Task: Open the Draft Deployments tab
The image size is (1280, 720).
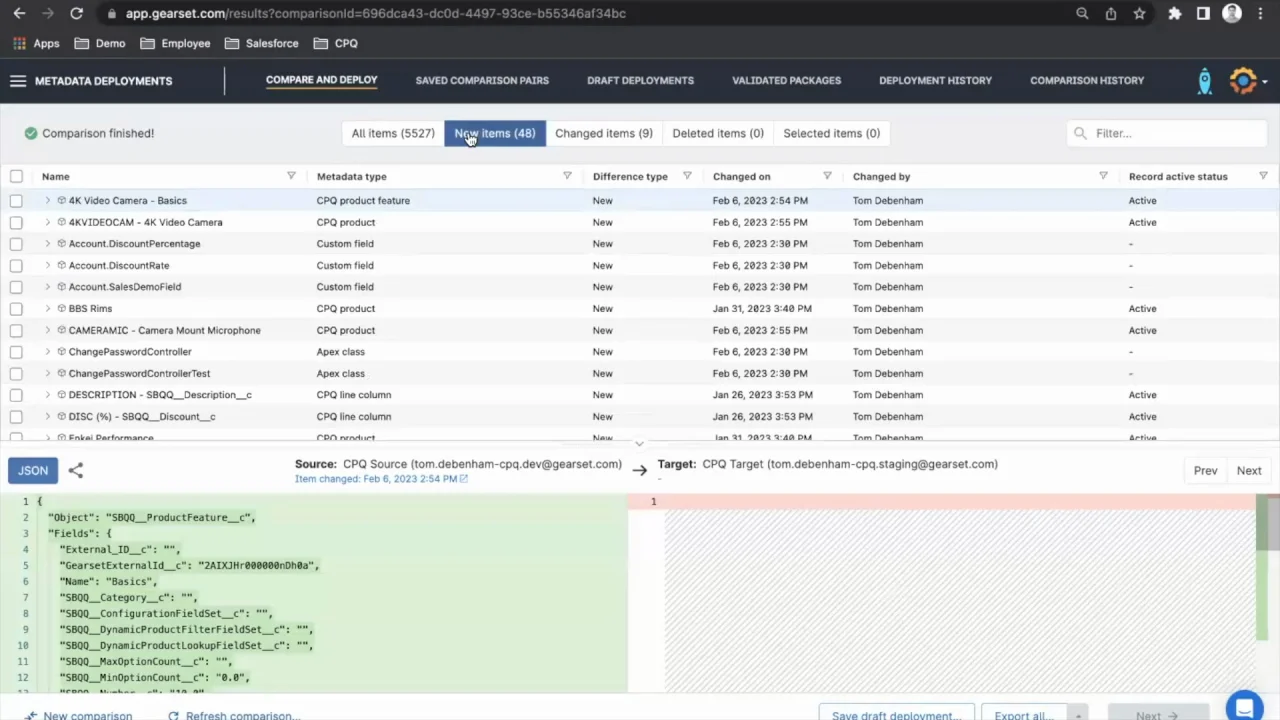Action: pos(640,80)
